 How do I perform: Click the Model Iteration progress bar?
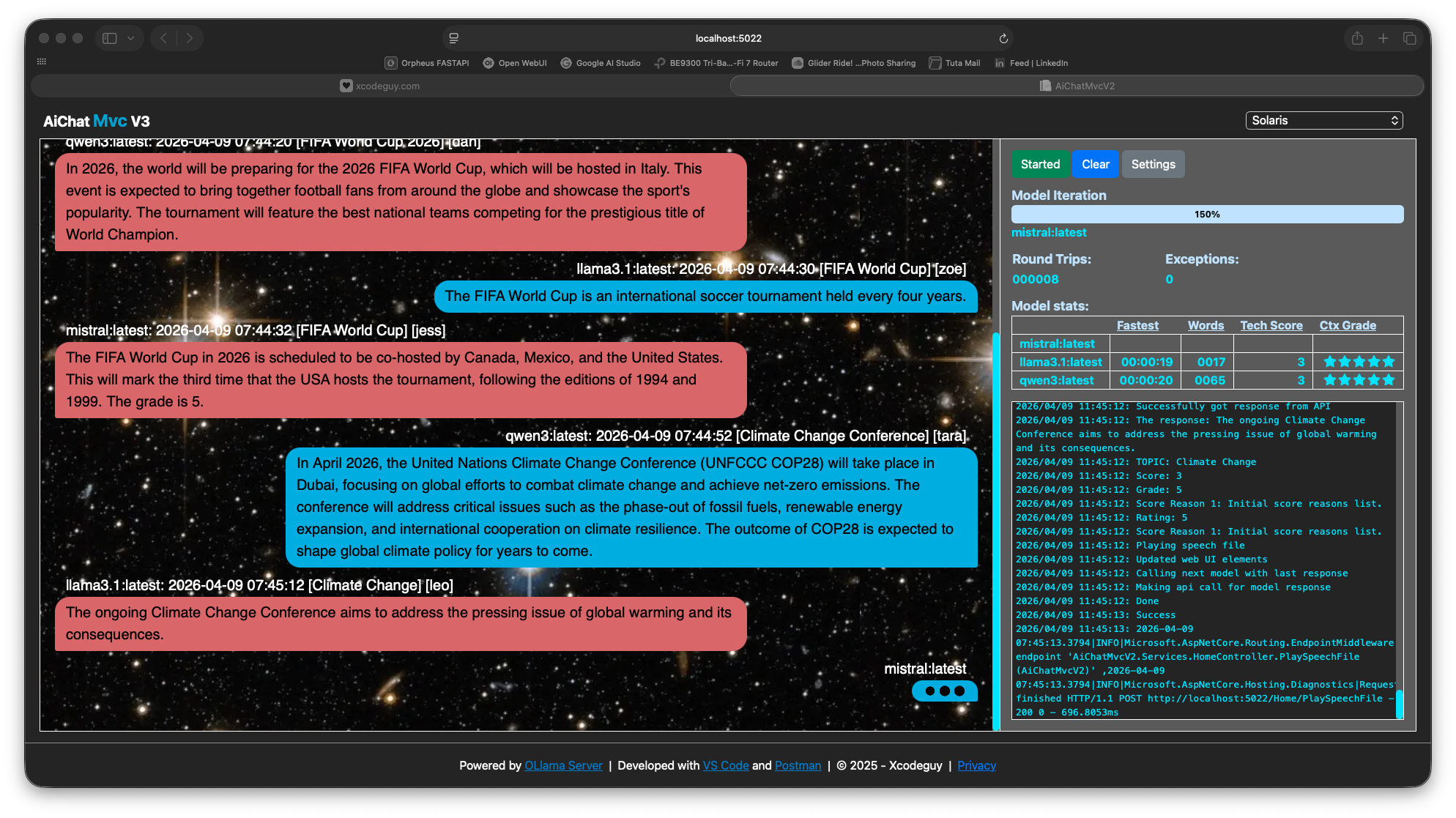click(1207, 214)
